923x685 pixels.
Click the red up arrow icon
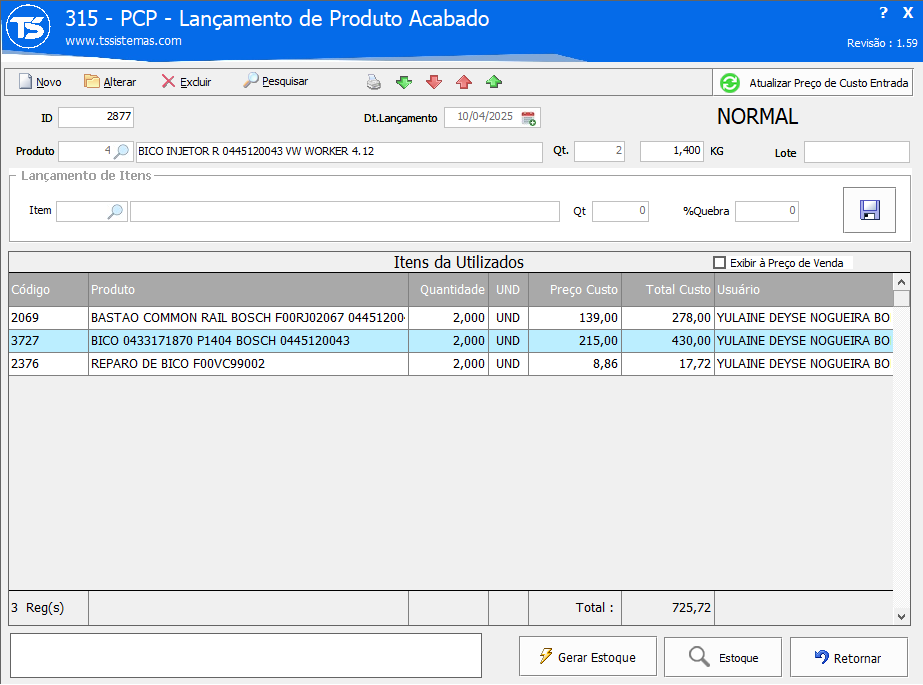(464, 82)
